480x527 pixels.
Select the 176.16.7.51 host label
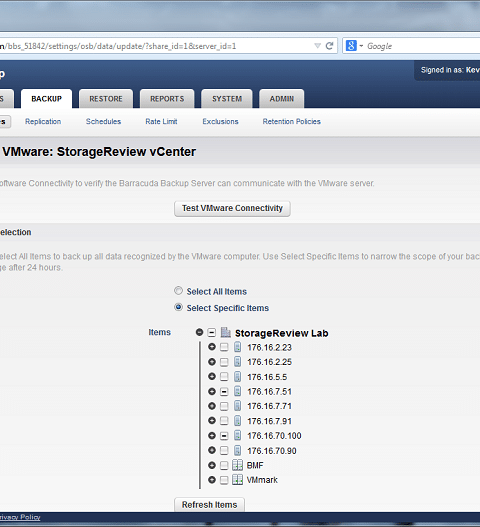(269, 392)
